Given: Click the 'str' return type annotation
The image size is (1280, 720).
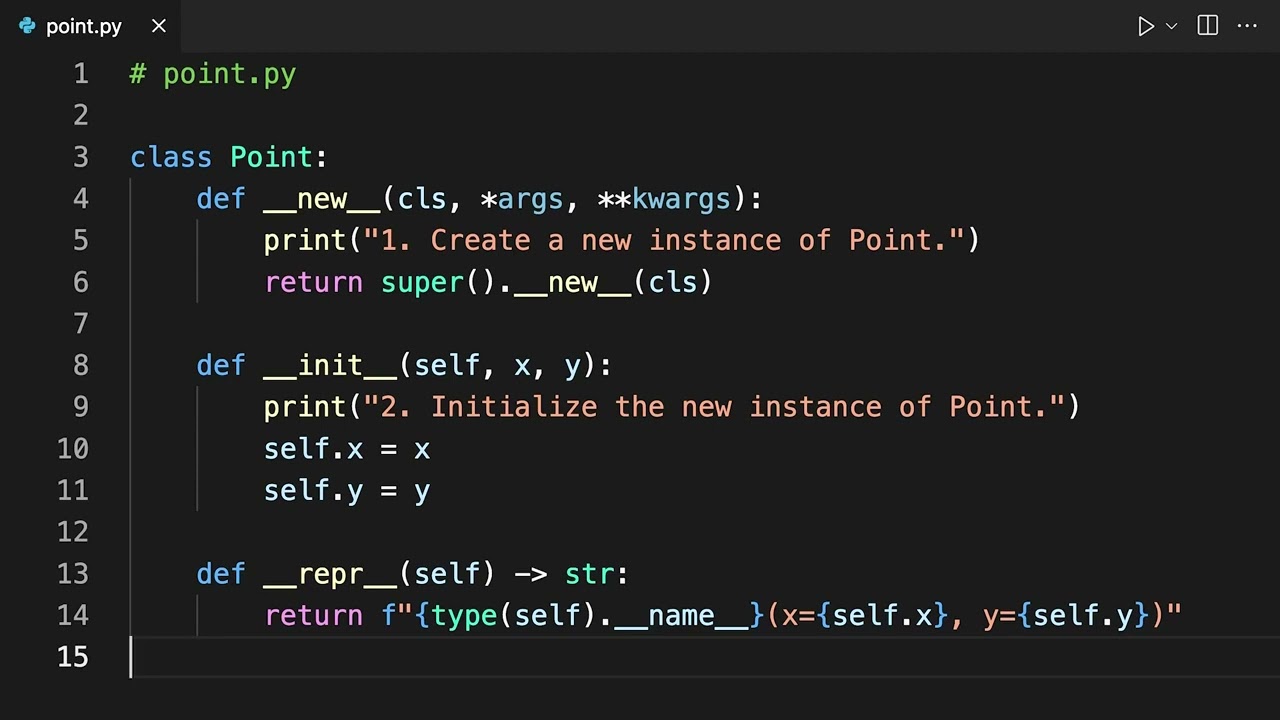Looking at the screenshot, I should [x=589, y=573].
